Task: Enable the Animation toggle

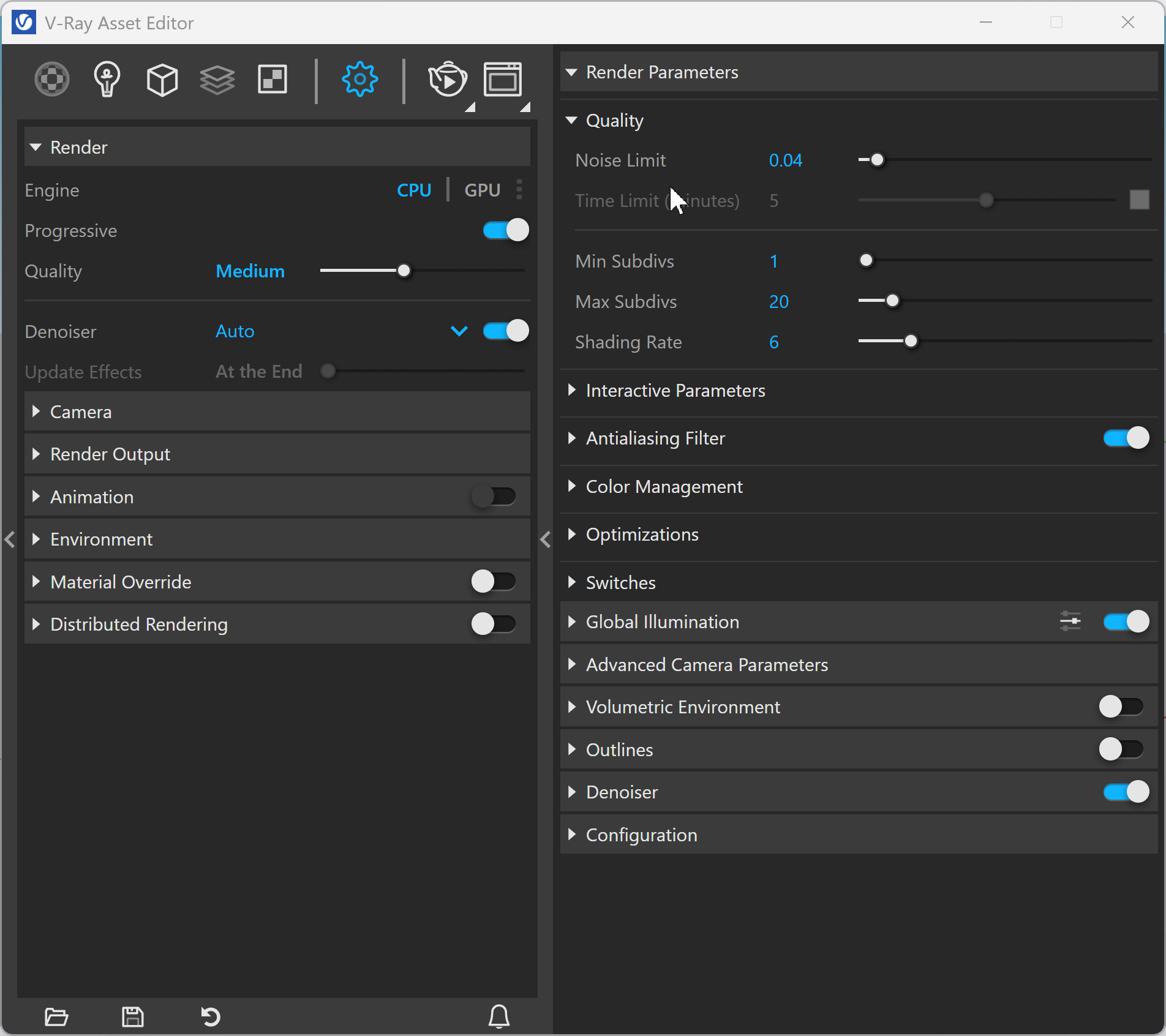Action: coord(494,496)
